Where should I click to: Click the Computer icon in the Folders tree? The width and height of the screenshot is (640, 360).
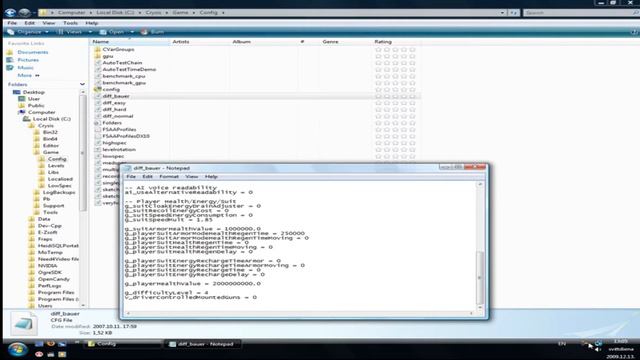[x=22, y=112]
